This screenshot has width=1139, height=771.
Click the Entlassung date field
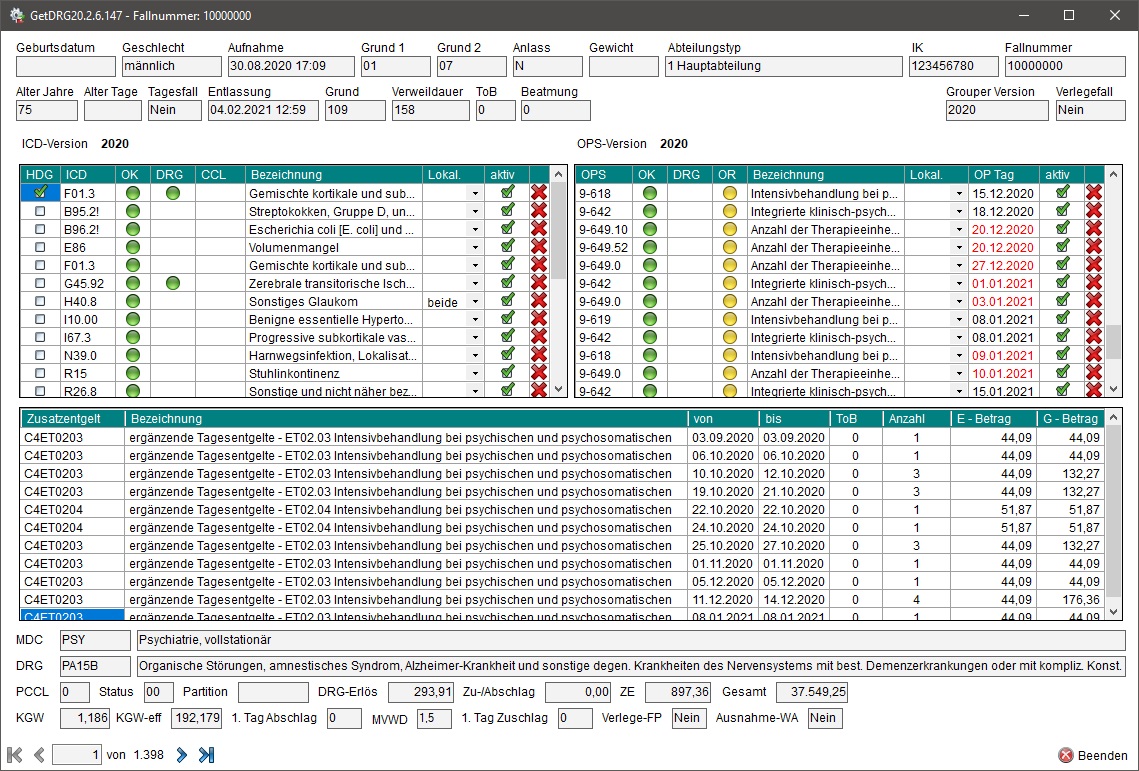click(262, 110)
